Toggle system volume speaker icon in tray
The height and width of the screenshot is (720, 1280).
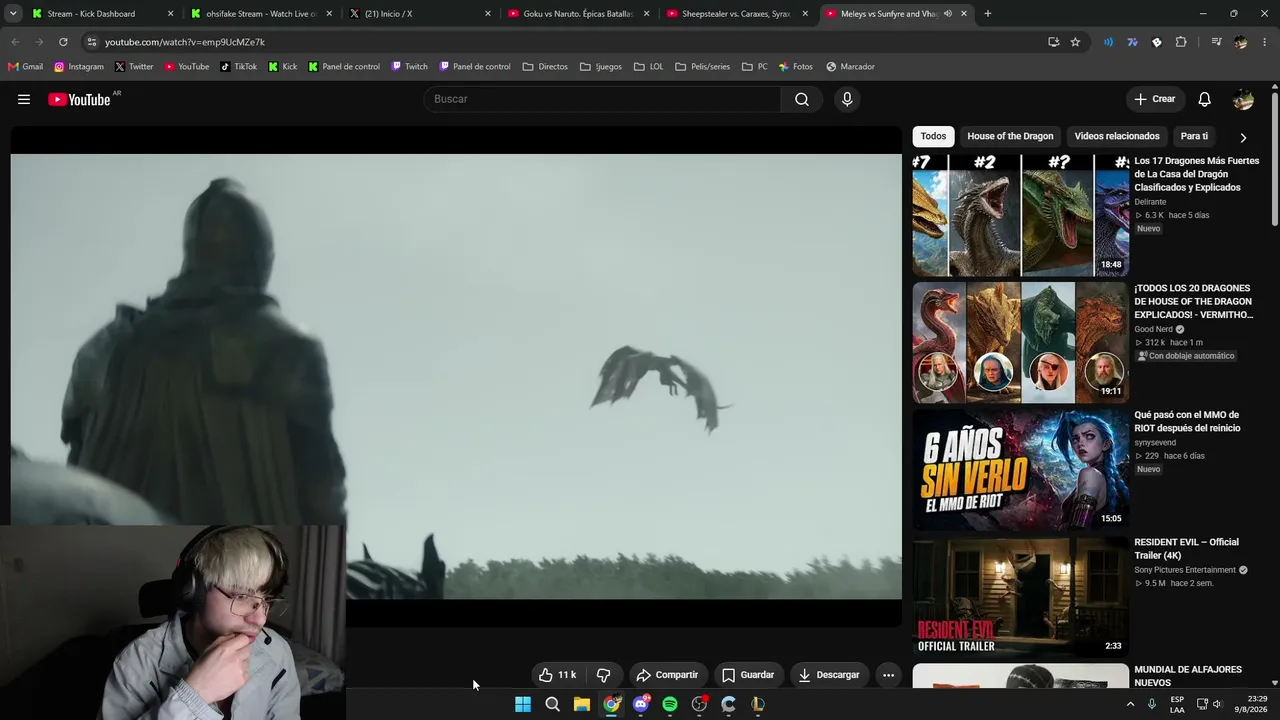pyautogui.click(x=1217, y=704)
